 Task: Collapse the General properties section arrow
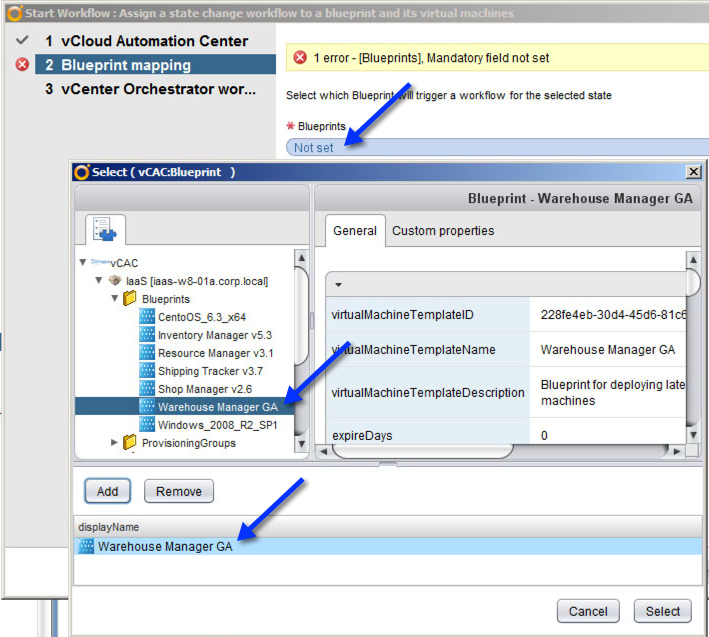(338, 285)
